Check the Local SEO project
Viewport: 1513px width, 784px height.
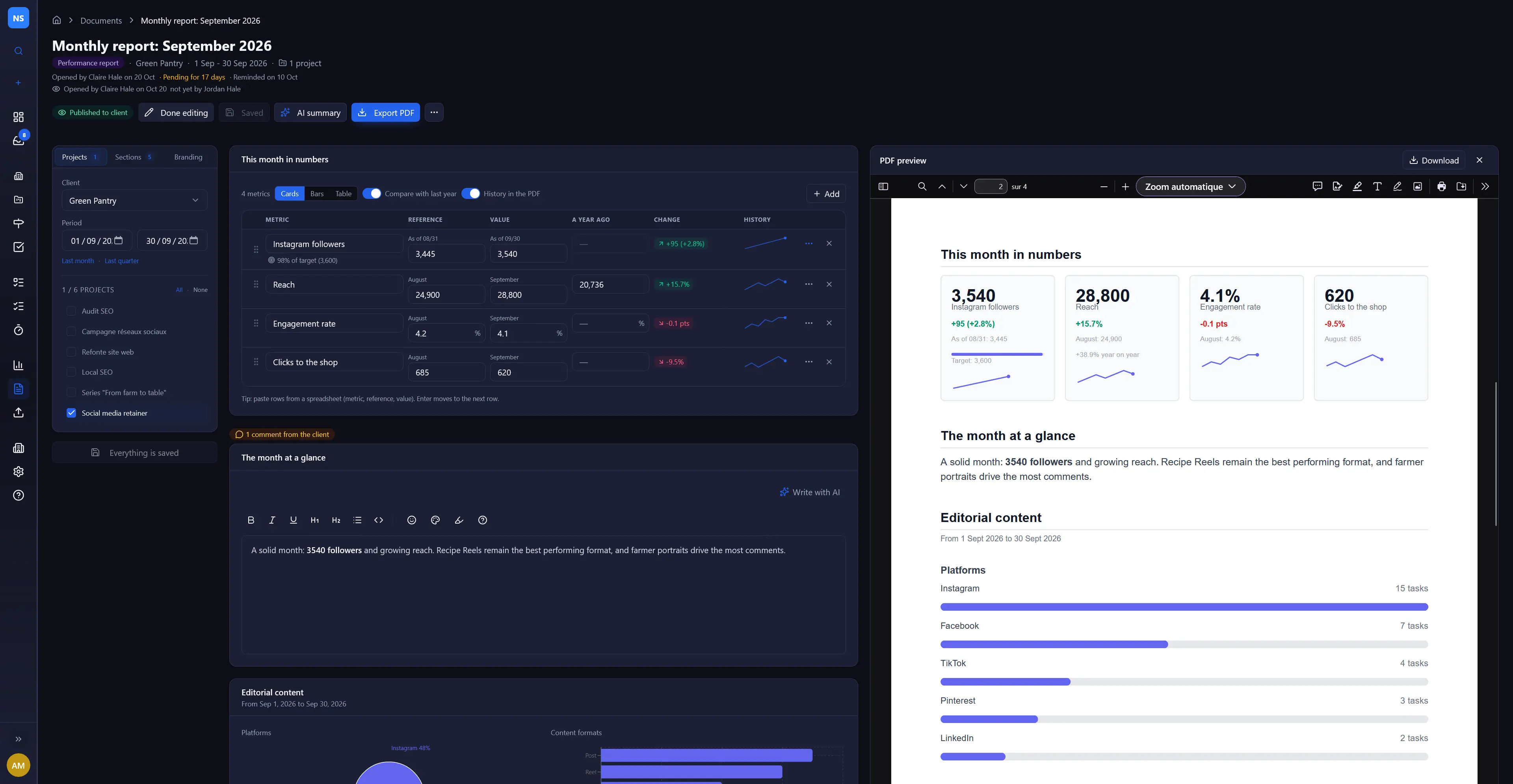click(71, 372)
